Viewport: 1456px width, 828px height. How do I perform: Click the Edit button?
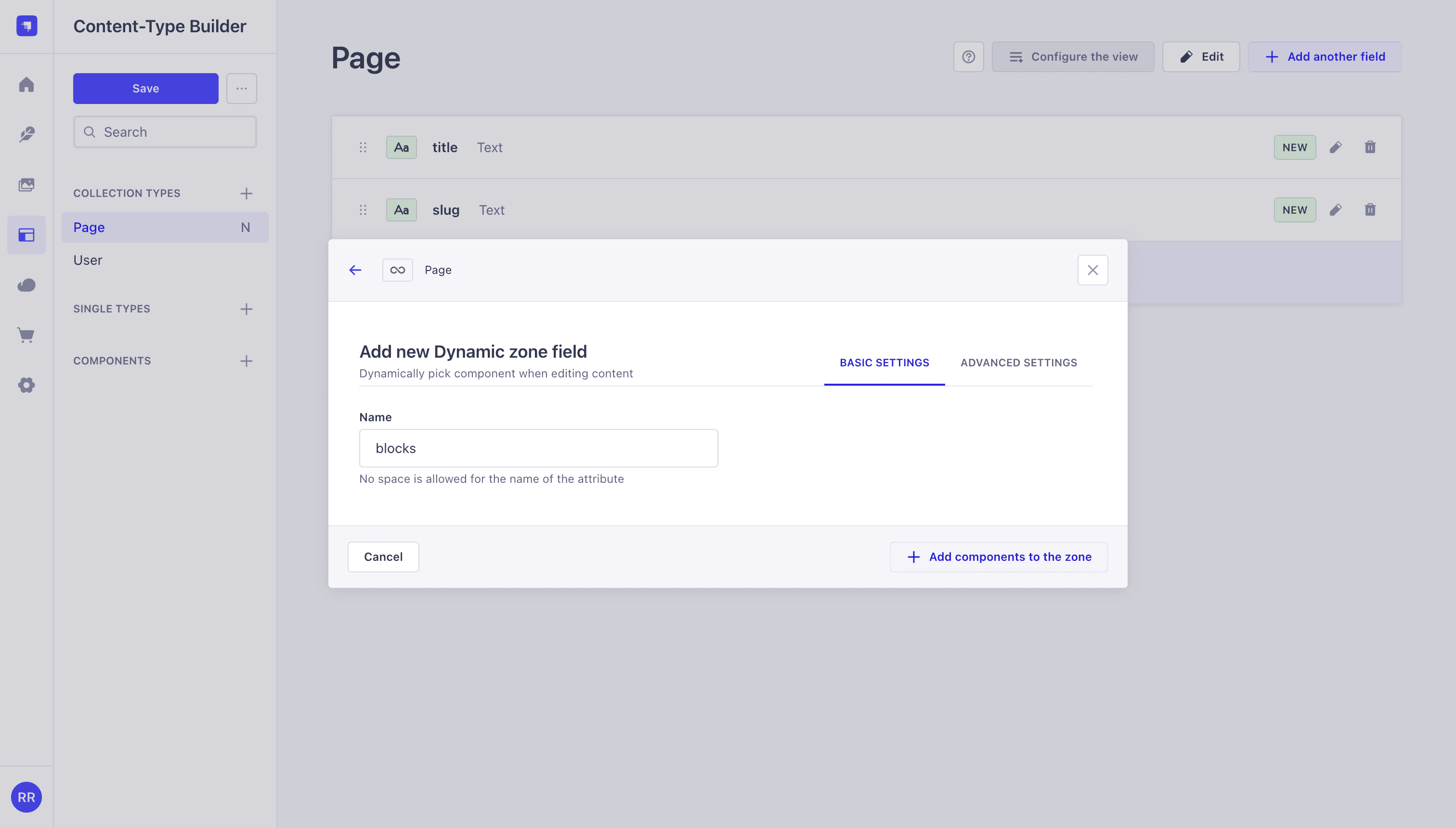click(x=1201, y=57)
